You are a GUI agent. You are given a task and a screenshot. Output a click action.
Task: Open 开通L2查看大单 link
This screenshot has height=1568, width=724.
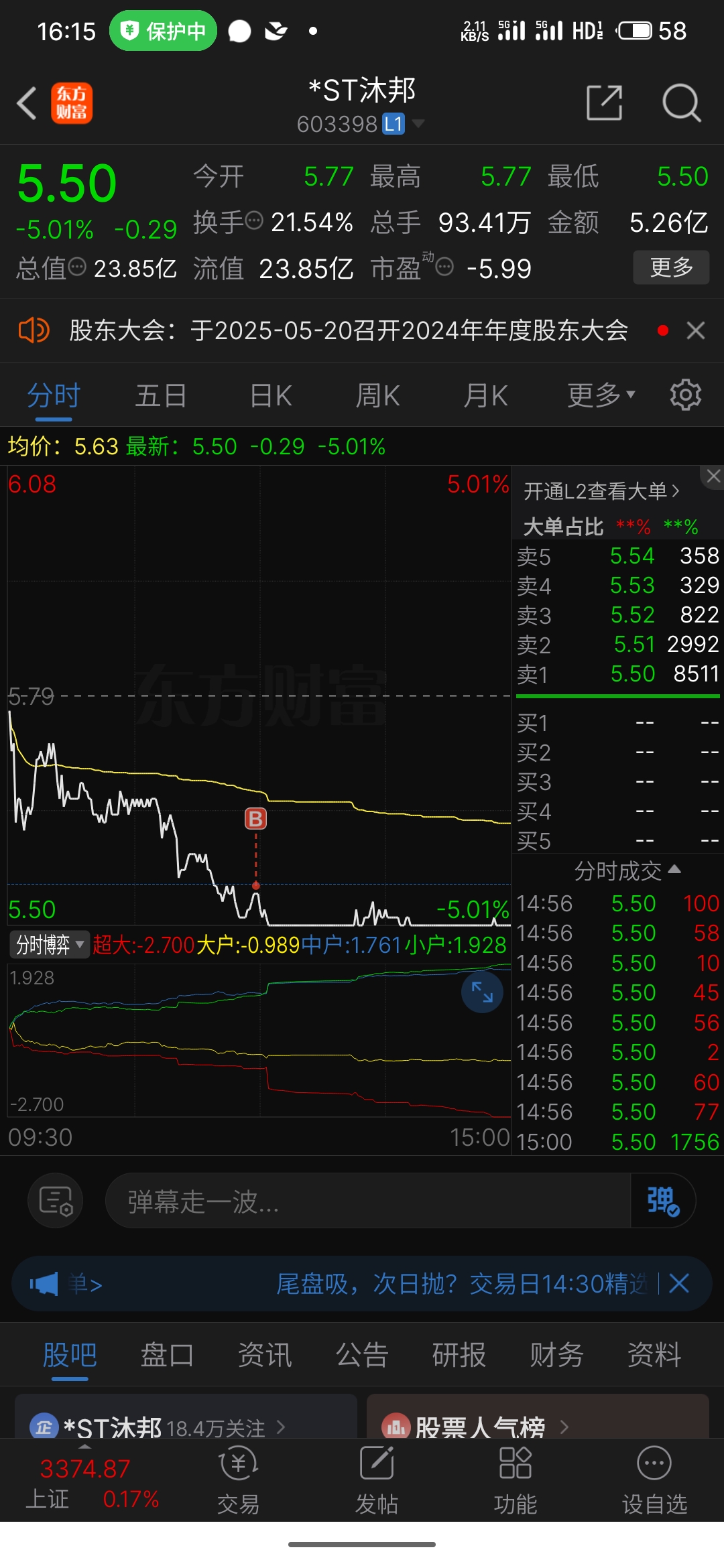602,491
